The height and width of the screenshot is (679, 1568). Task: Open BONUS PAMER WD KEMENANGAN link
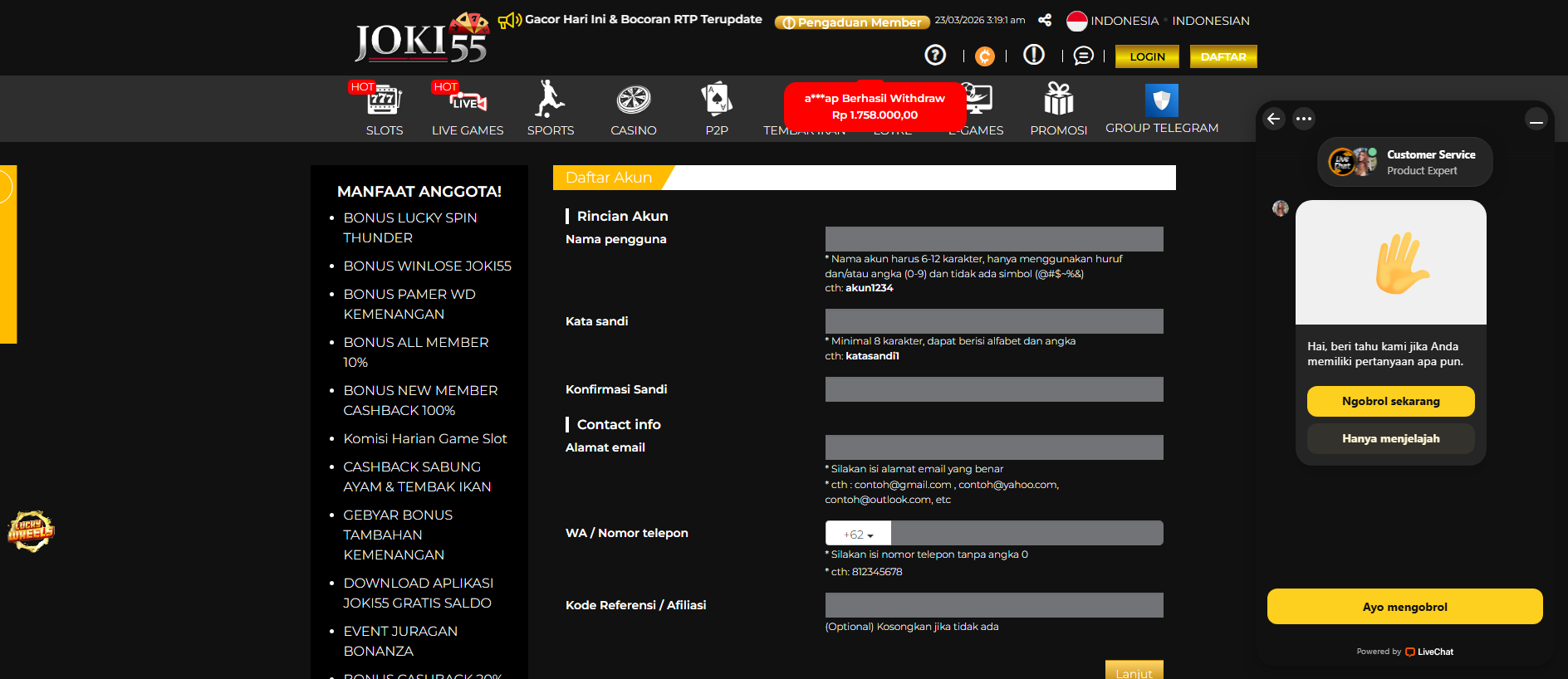coord(409,304)
